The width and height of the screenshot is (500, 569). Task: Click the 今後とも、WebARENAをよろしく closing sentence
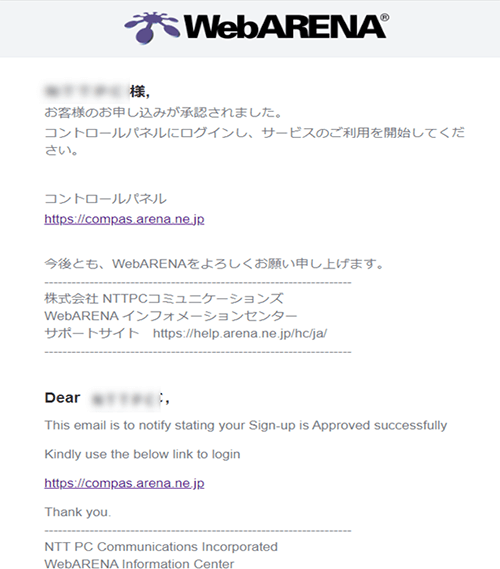(214, 264)
